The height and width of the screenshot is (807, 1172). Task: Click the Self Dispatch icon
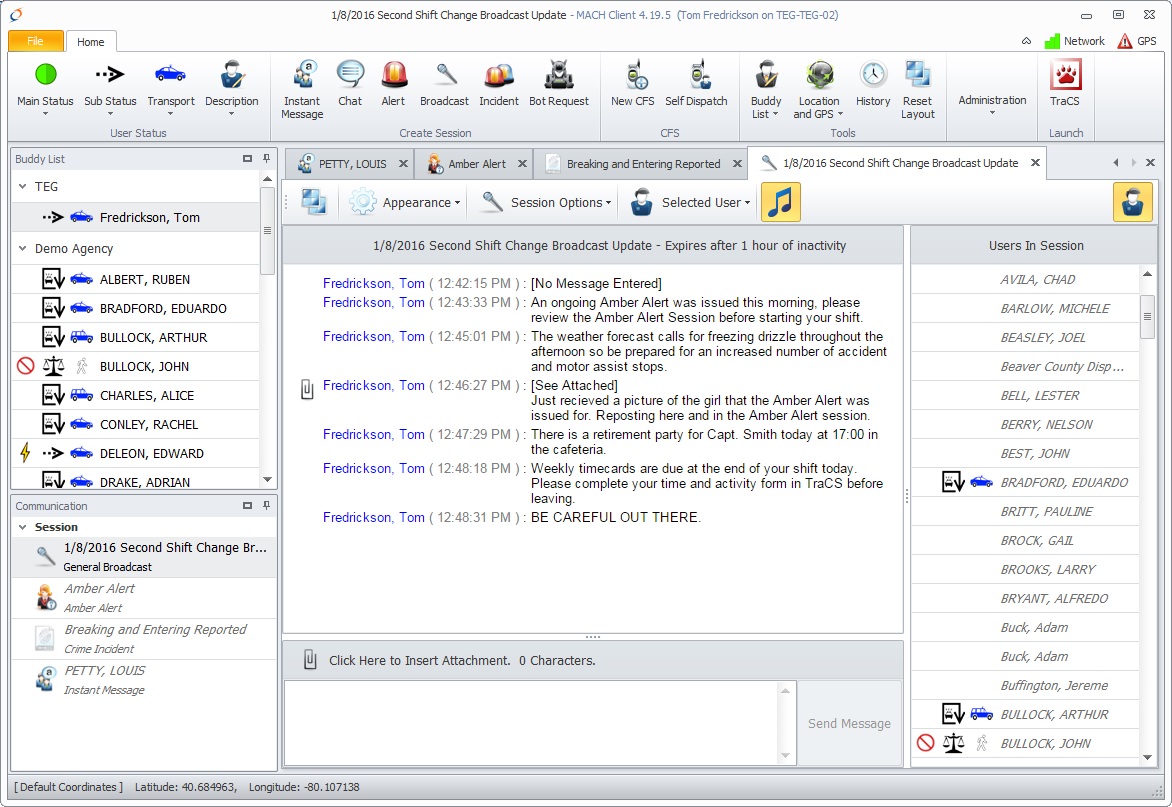tap(696, 77)
